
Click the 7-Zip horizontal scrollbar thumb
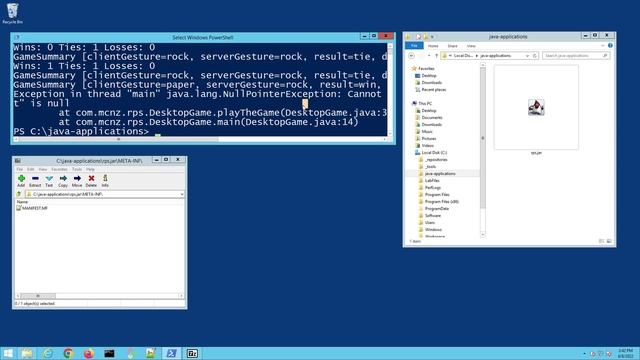[x=38, y=296]
